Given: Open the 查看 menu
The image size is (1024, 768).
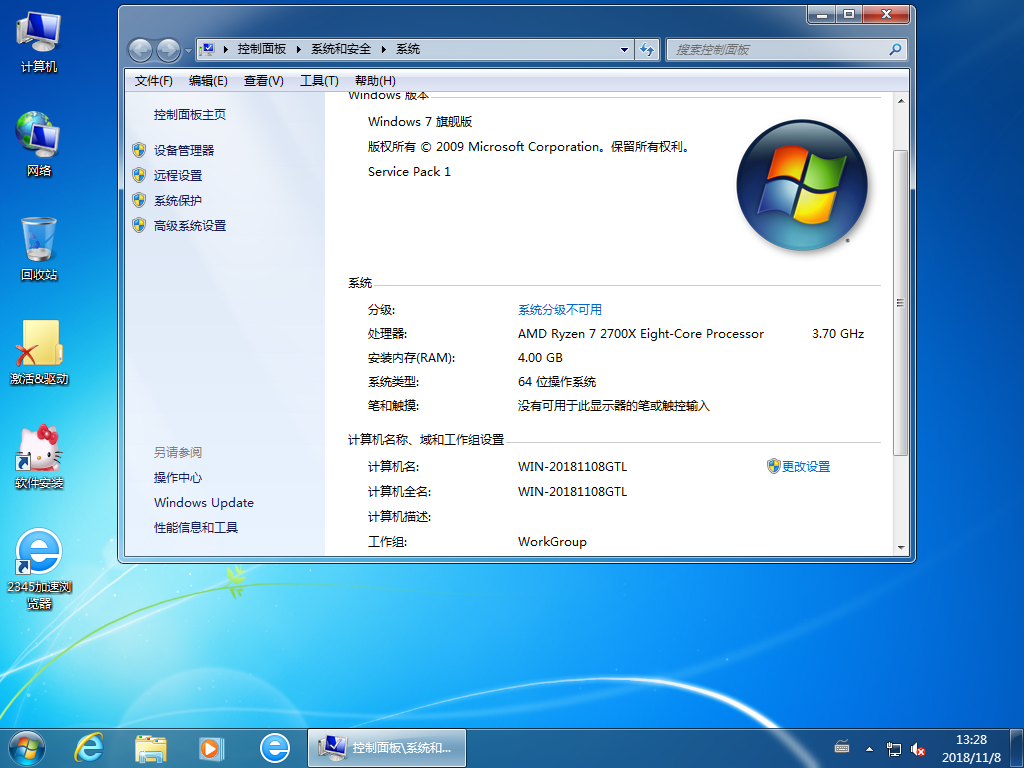Looking at the screenshot, I should tap(262, 80).
